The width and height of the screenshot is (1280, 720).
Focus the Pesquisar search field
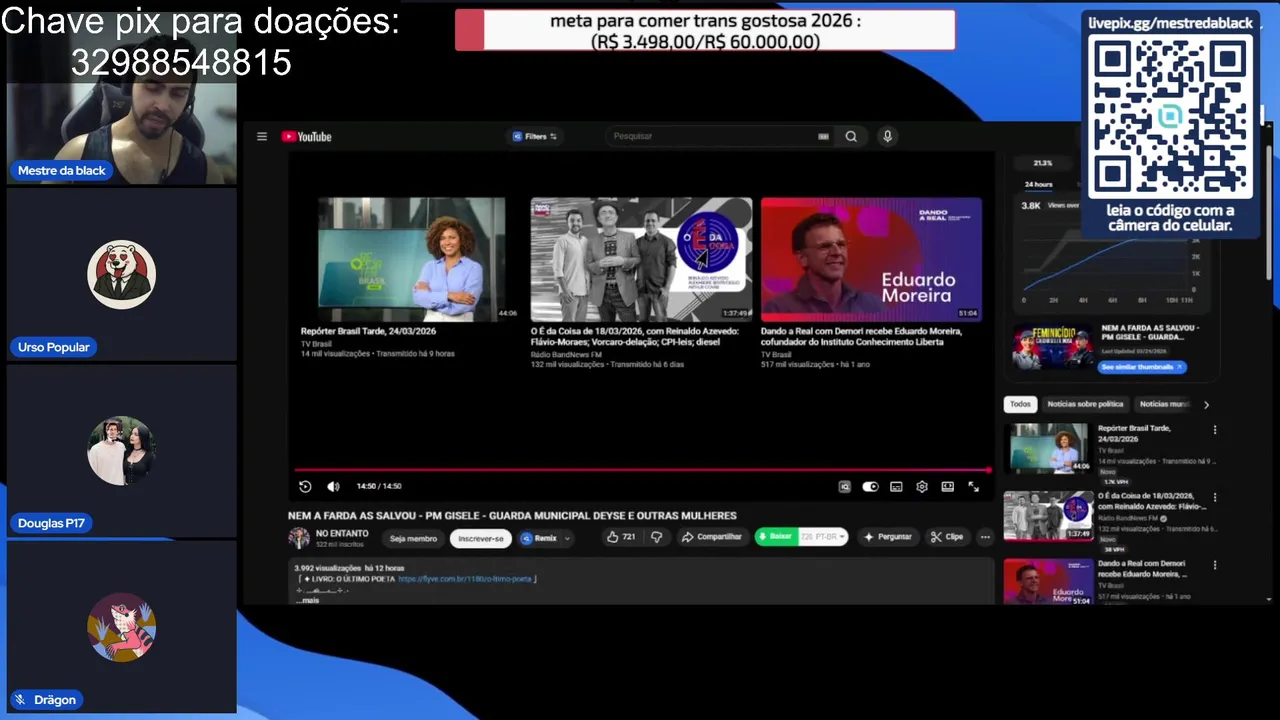point(711,136)
